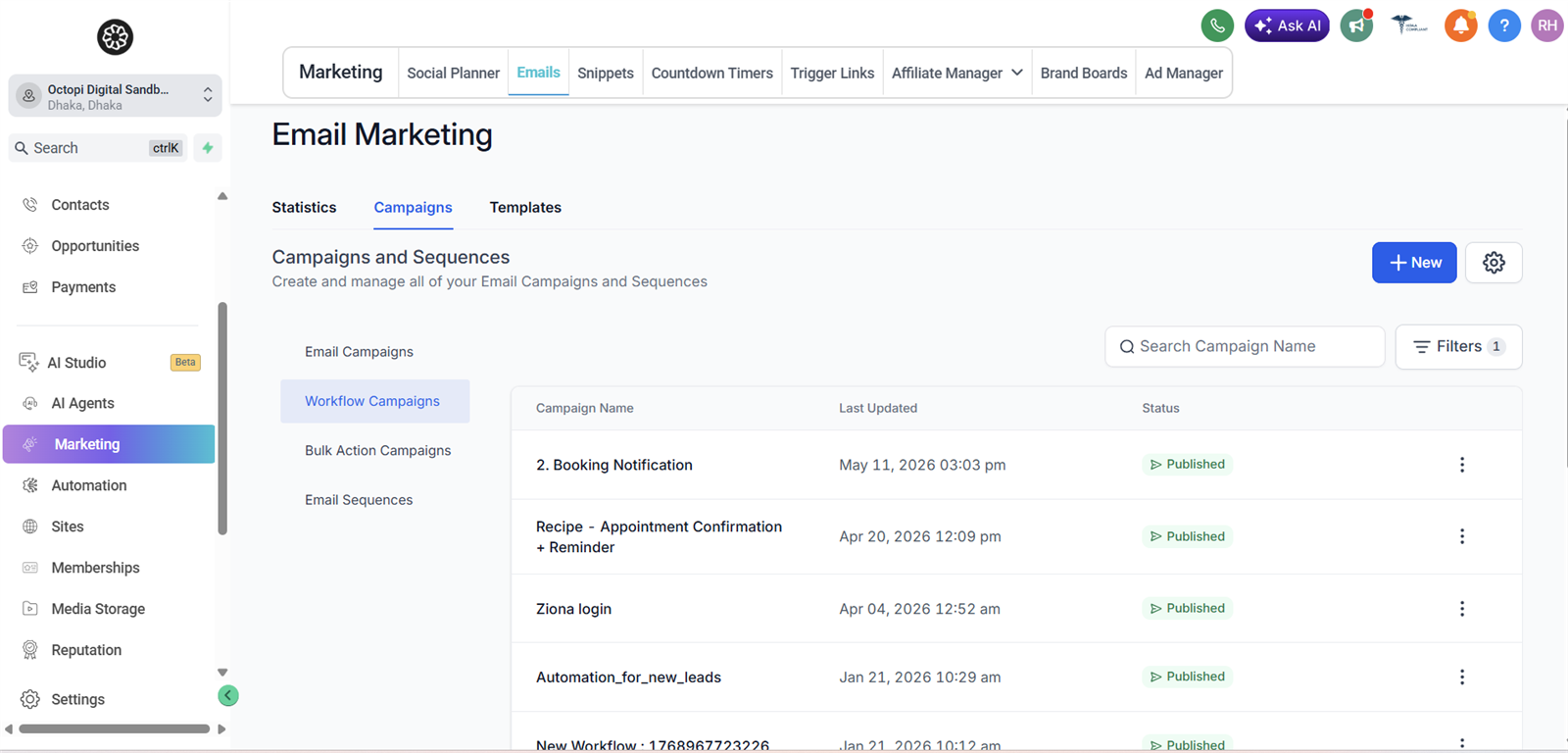Click the app logo at top left
This screenshot has height=753, width=1568.
point(115,37)
